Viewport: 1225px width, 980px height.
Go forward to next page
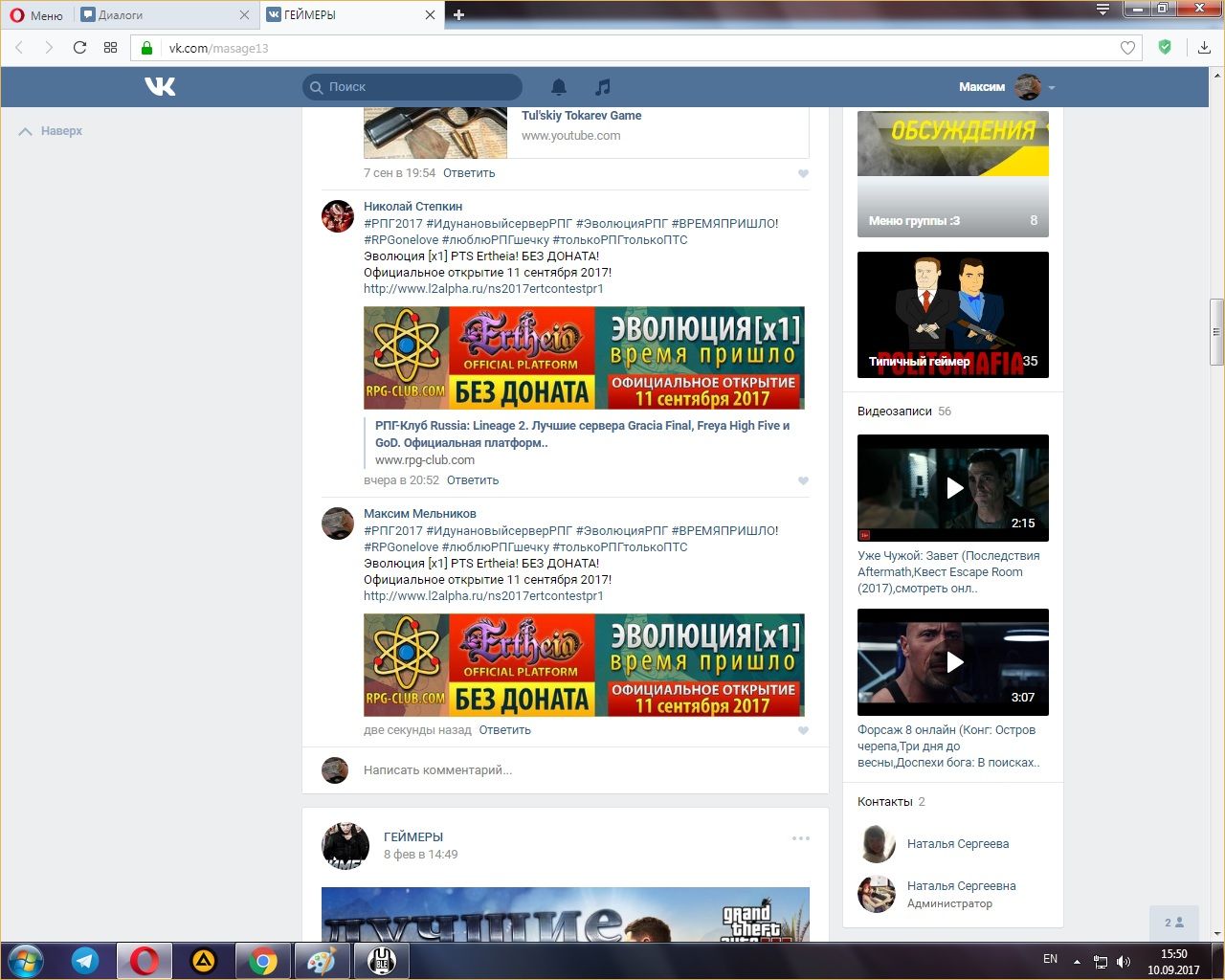[49, 48]
